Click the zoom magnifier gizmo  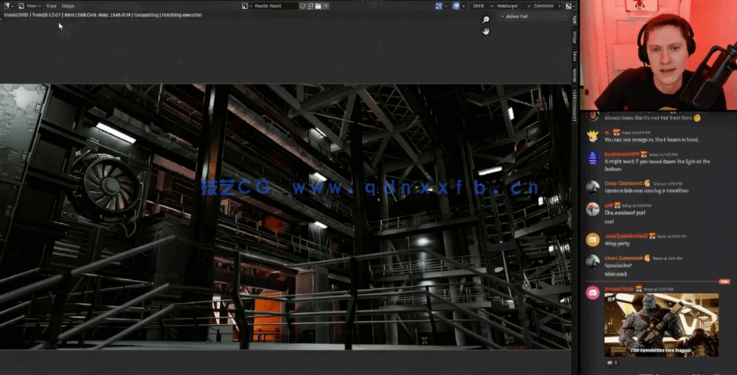pos(486,19)
